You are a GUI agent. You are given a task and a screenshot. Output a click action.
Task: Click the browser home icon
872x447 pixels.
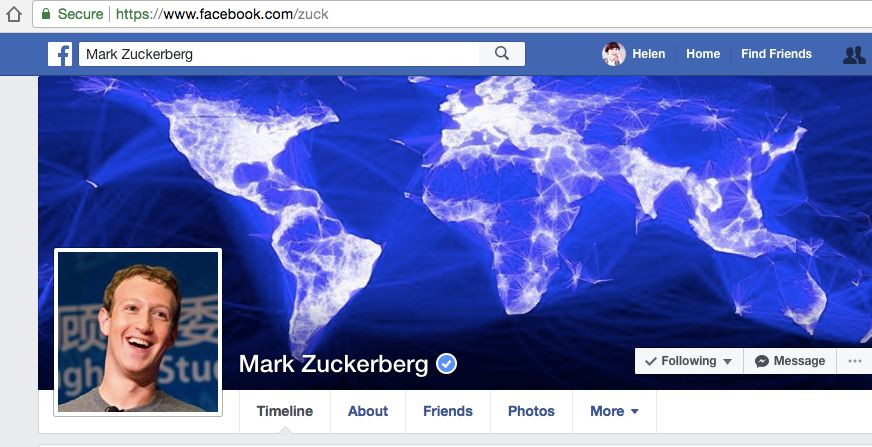coord(13,14)
